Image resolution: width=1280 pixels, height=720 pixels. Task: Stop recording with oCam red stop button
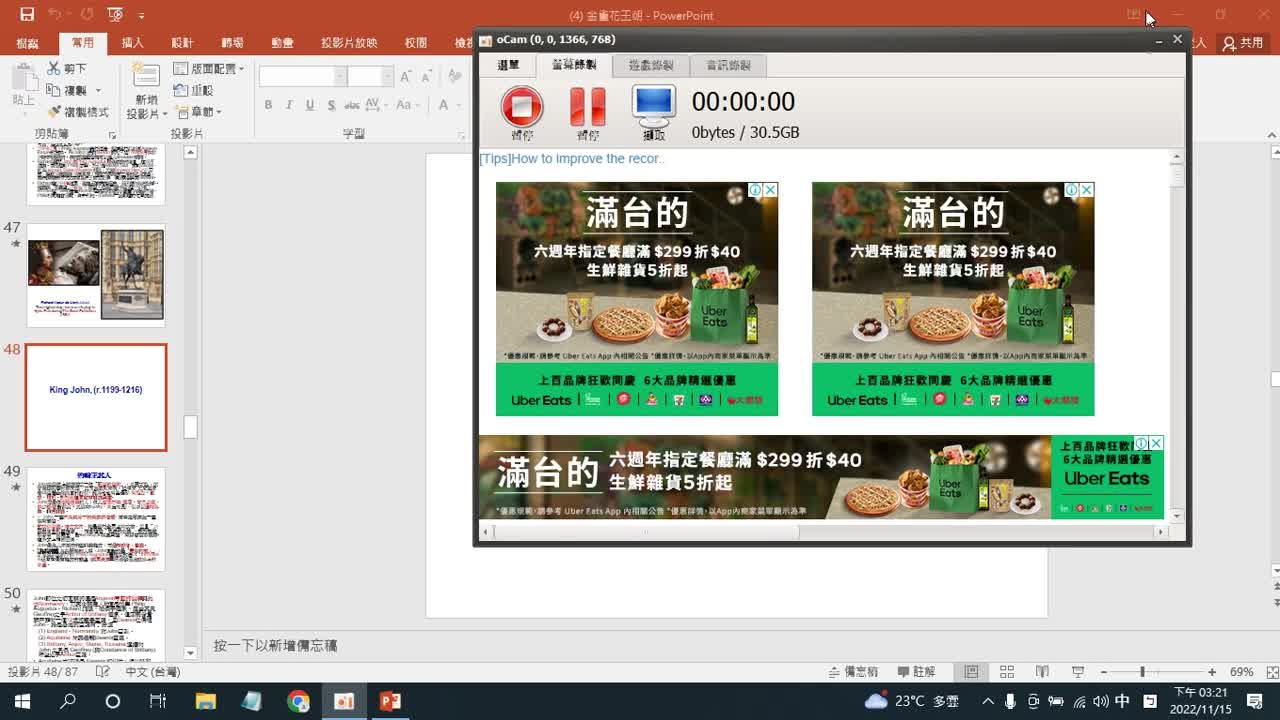coord(522,107)
